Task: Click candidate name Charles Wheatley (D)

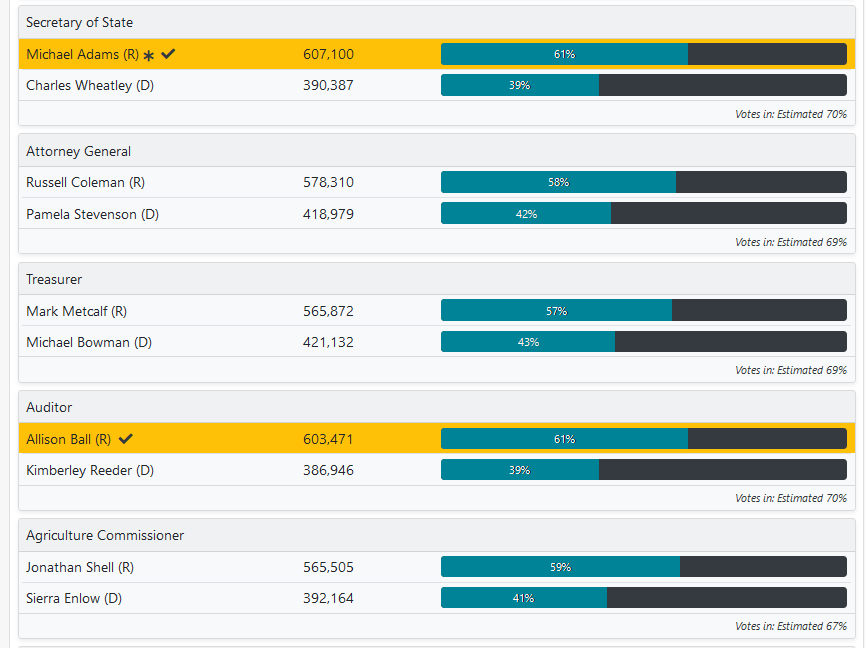Action: (x=90, y=85)
